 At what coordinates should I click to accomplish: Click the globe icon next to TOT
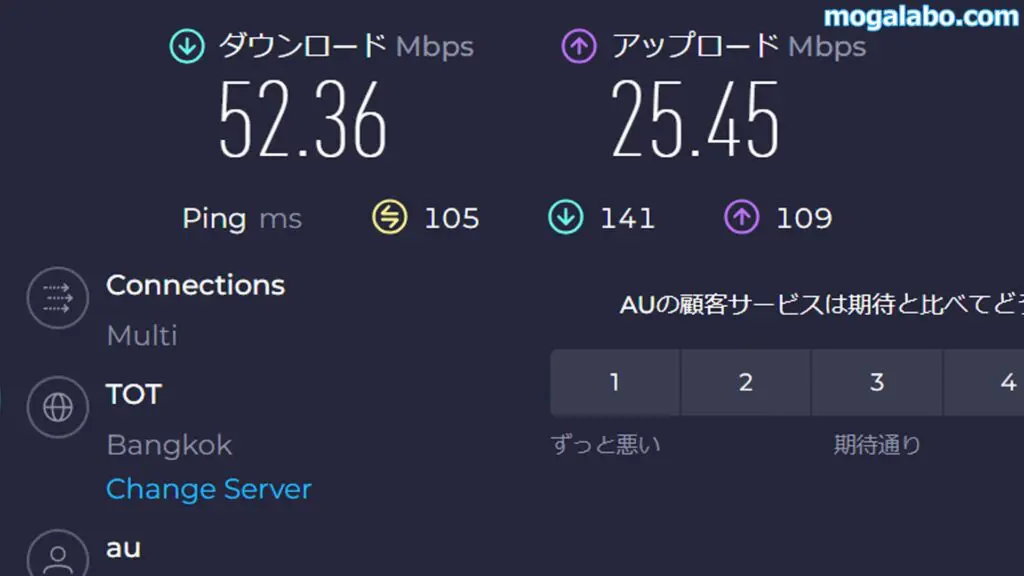coord(58,407)
